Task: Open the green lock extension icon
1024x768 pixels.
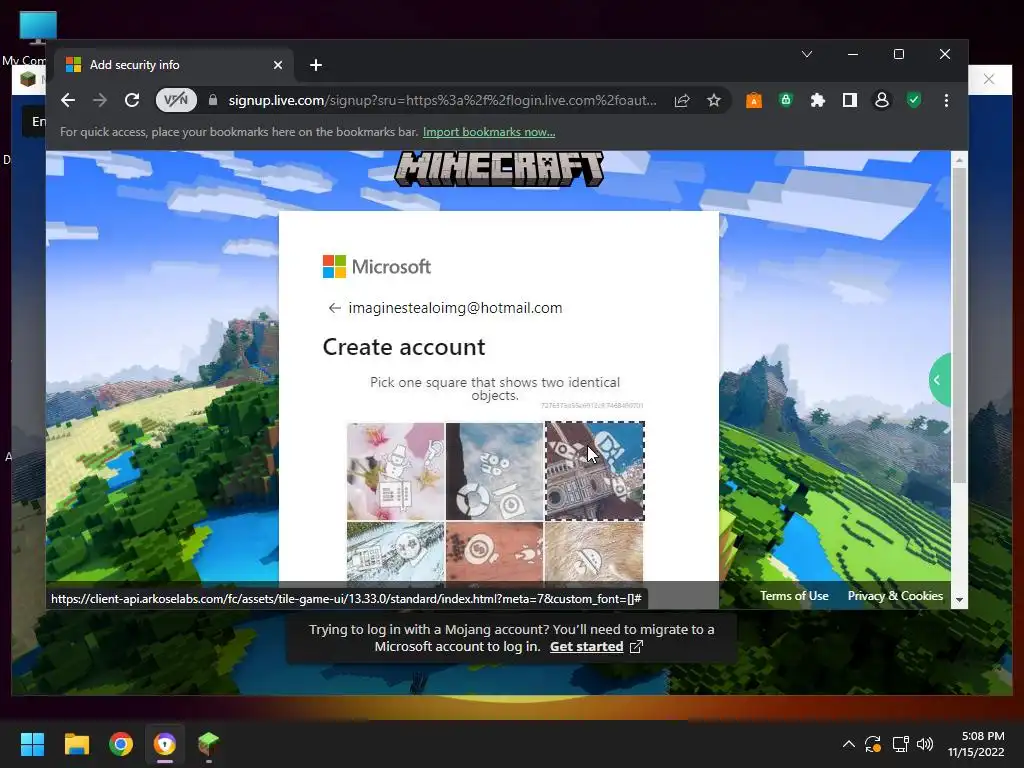Action: tap(786, 100)
